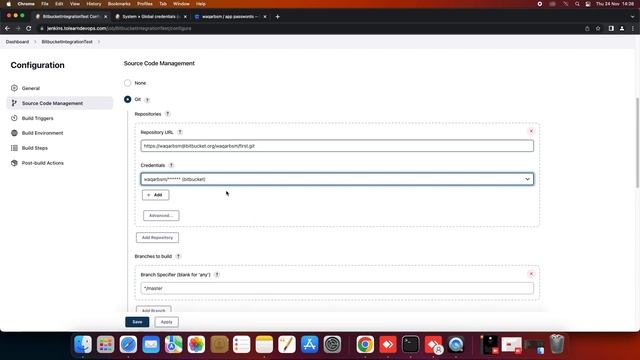Click the Save button
The image size is (640, 360).
[137, 322]
